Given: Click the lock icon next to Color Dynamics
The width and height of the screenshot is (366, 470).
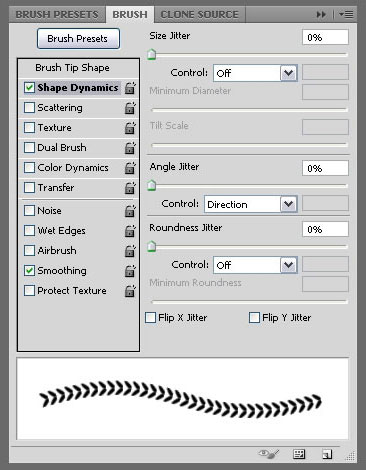Looking at the screenshot, I should coord(130,168).
